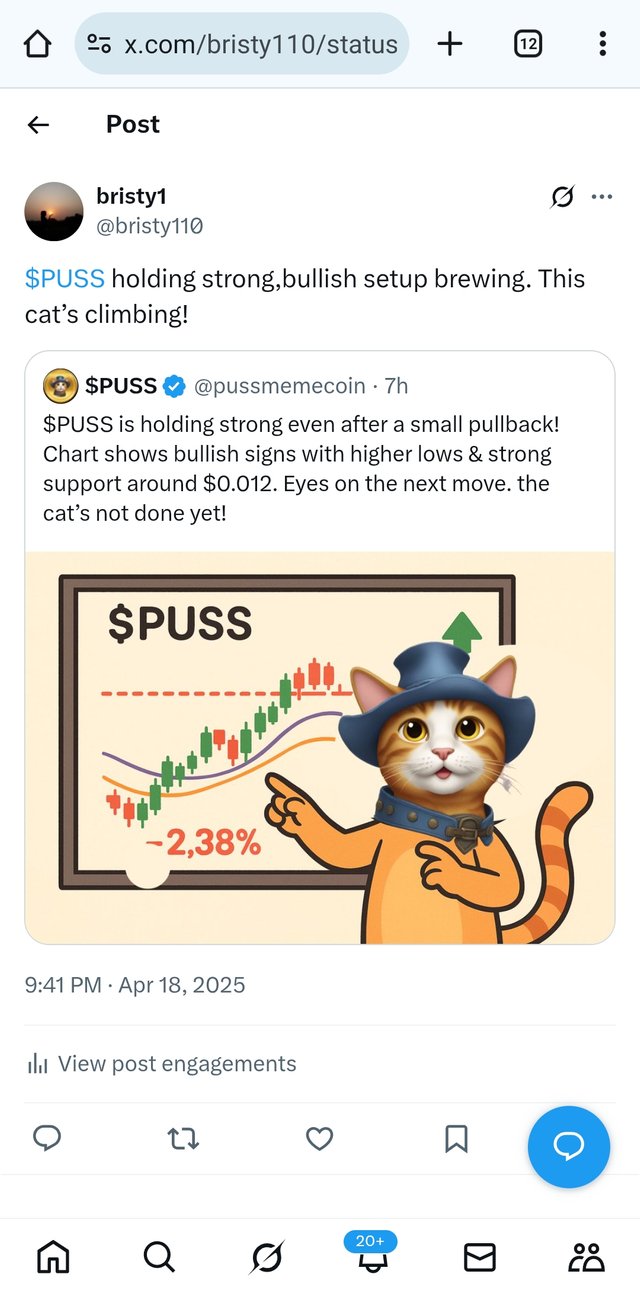This screenshot has height=1295, width=640.
Task: Click the Grok icon beside bristy1's post
Action: (x=563, y=197)
